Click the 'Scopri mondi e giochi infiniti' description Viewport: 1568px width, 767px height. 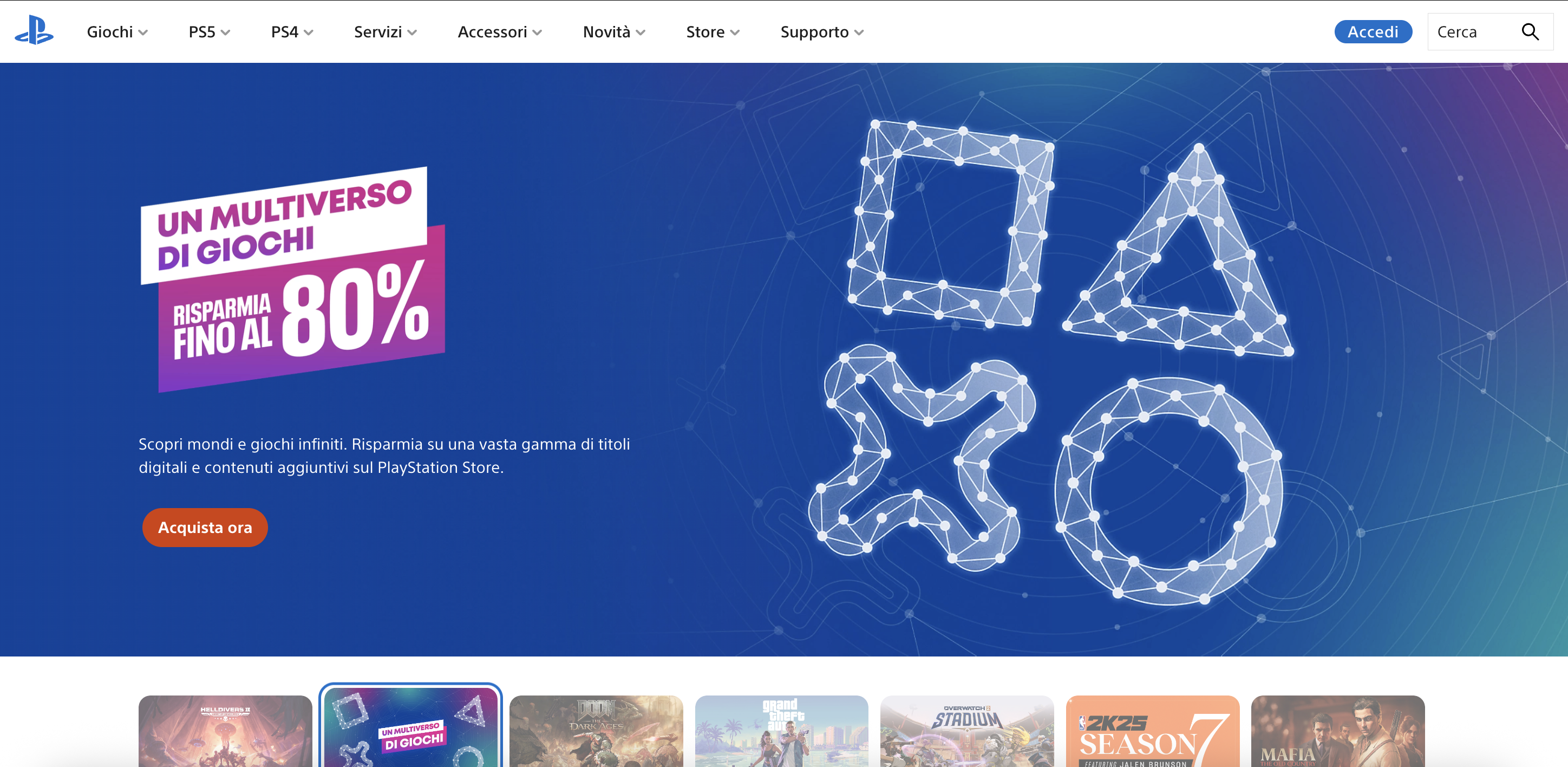coord(384,456)
